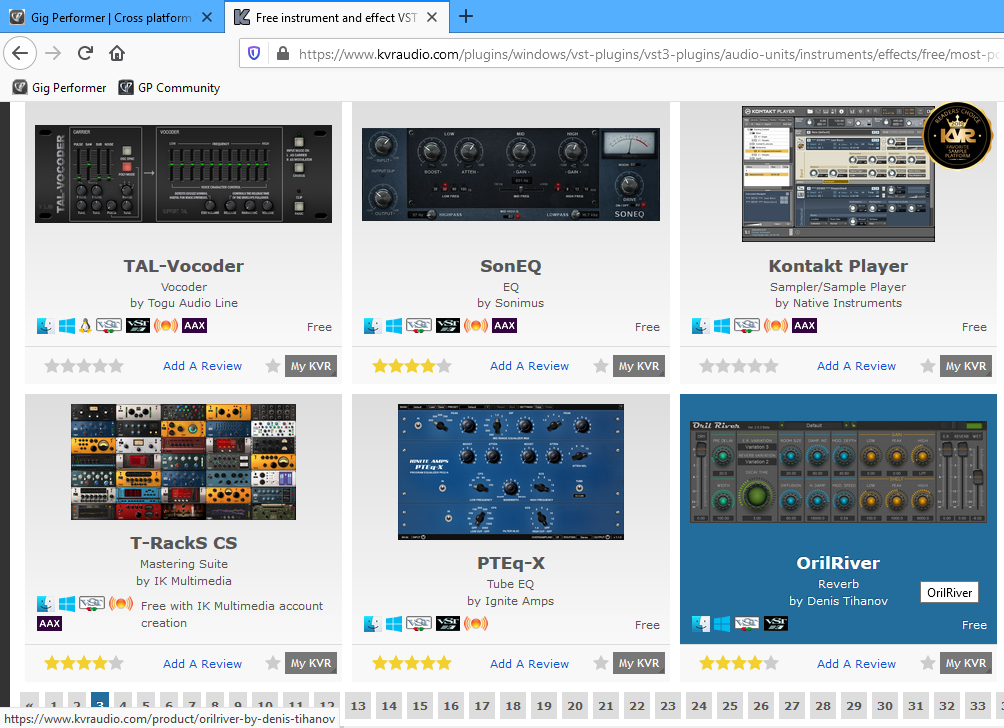Image resolution: width=1004 pixels, height=728 pixels.
Task: Click VST3 badge under SonEQ
Action: click(x=448, y=326)
